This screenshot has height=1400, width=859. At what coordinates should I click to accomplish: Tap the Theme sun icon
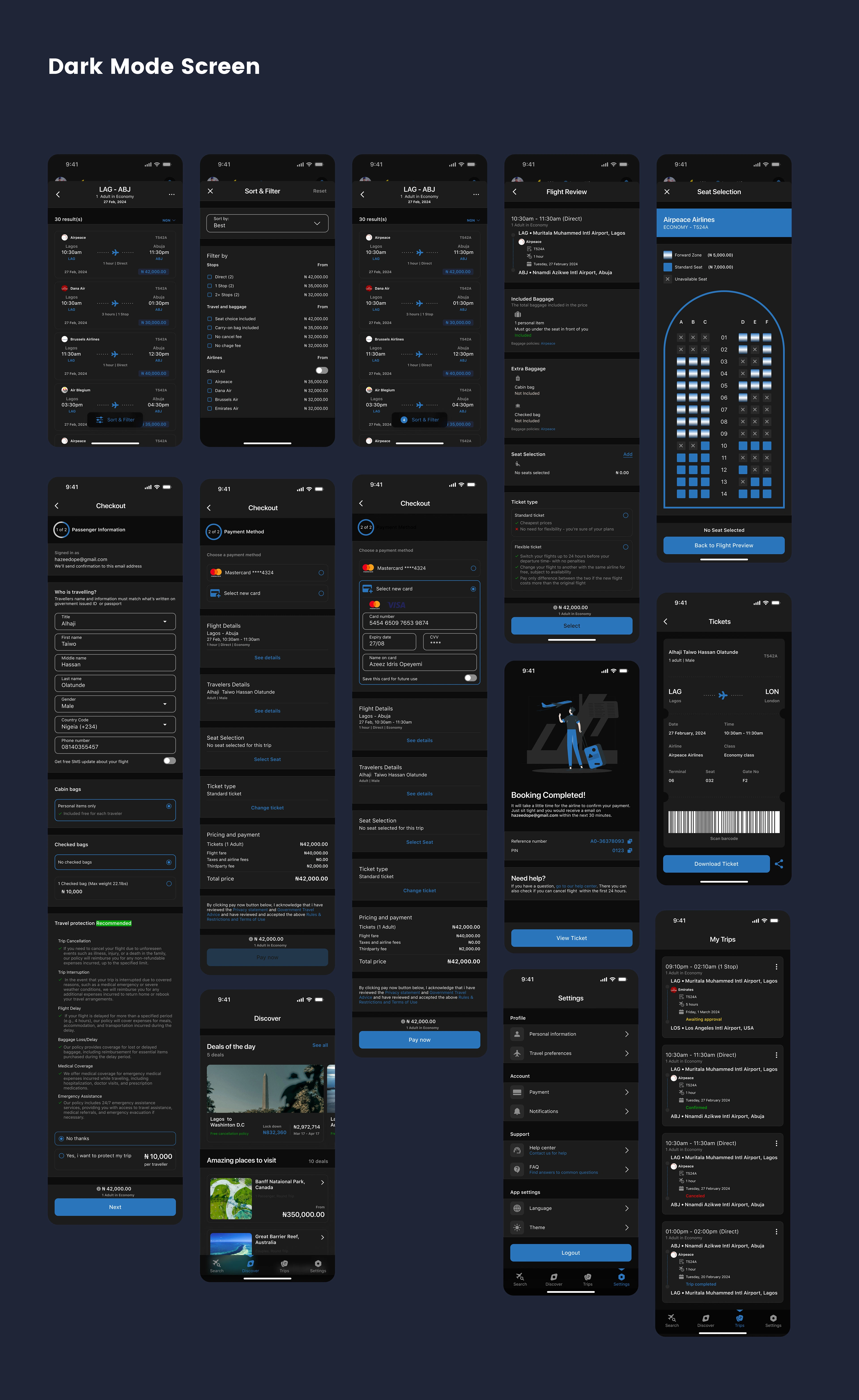point(517,1227)
